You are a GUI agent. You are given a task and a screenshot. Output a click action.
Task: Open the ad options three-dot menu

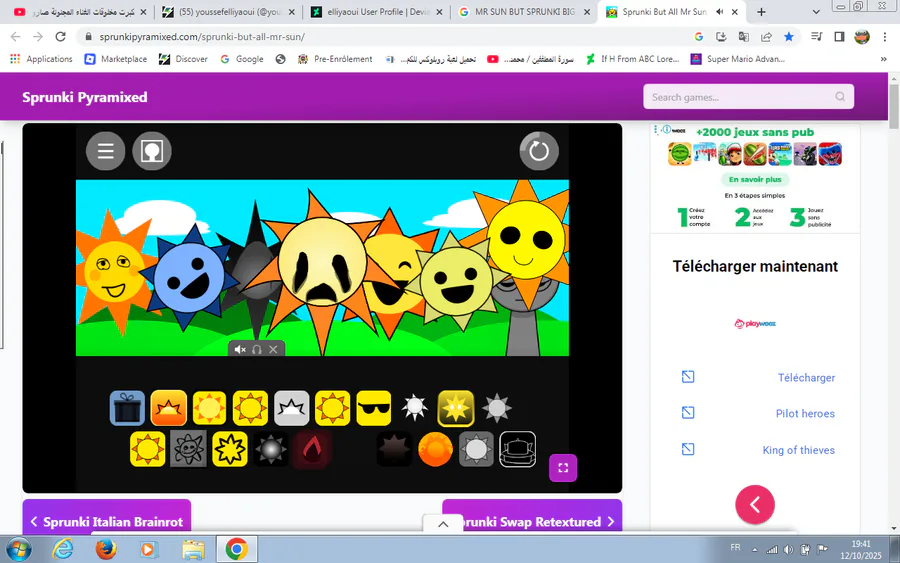click(655, 130)
